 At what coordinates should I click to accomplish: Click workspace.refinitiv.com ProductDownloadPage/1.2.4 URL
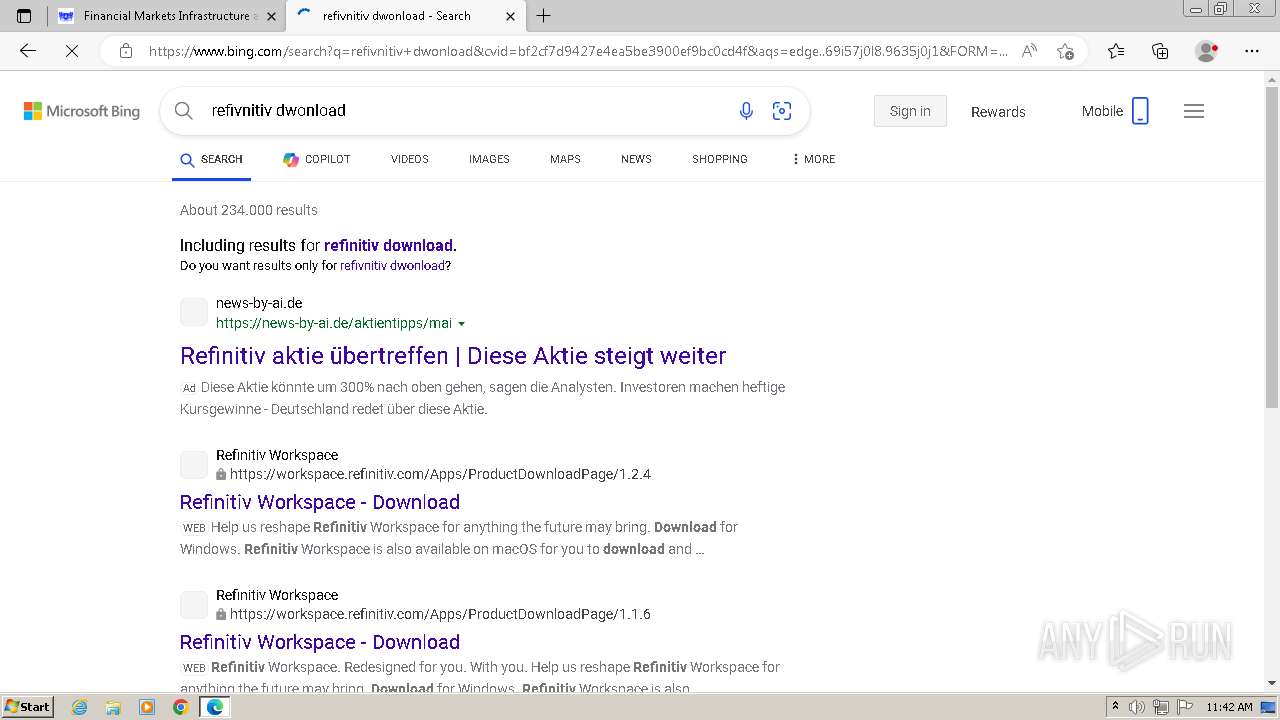440,474
